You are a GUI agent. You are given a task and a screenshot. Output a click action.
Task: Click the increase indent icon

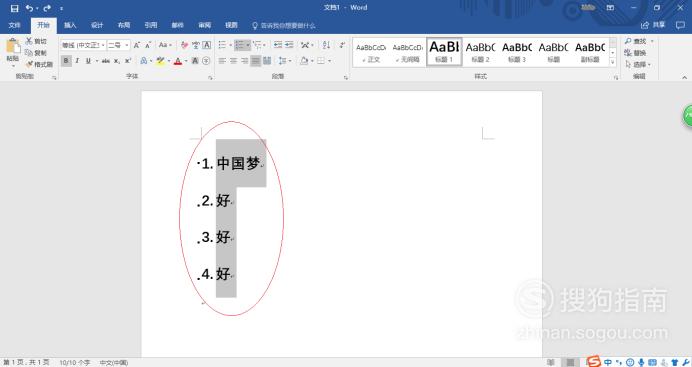289,45
